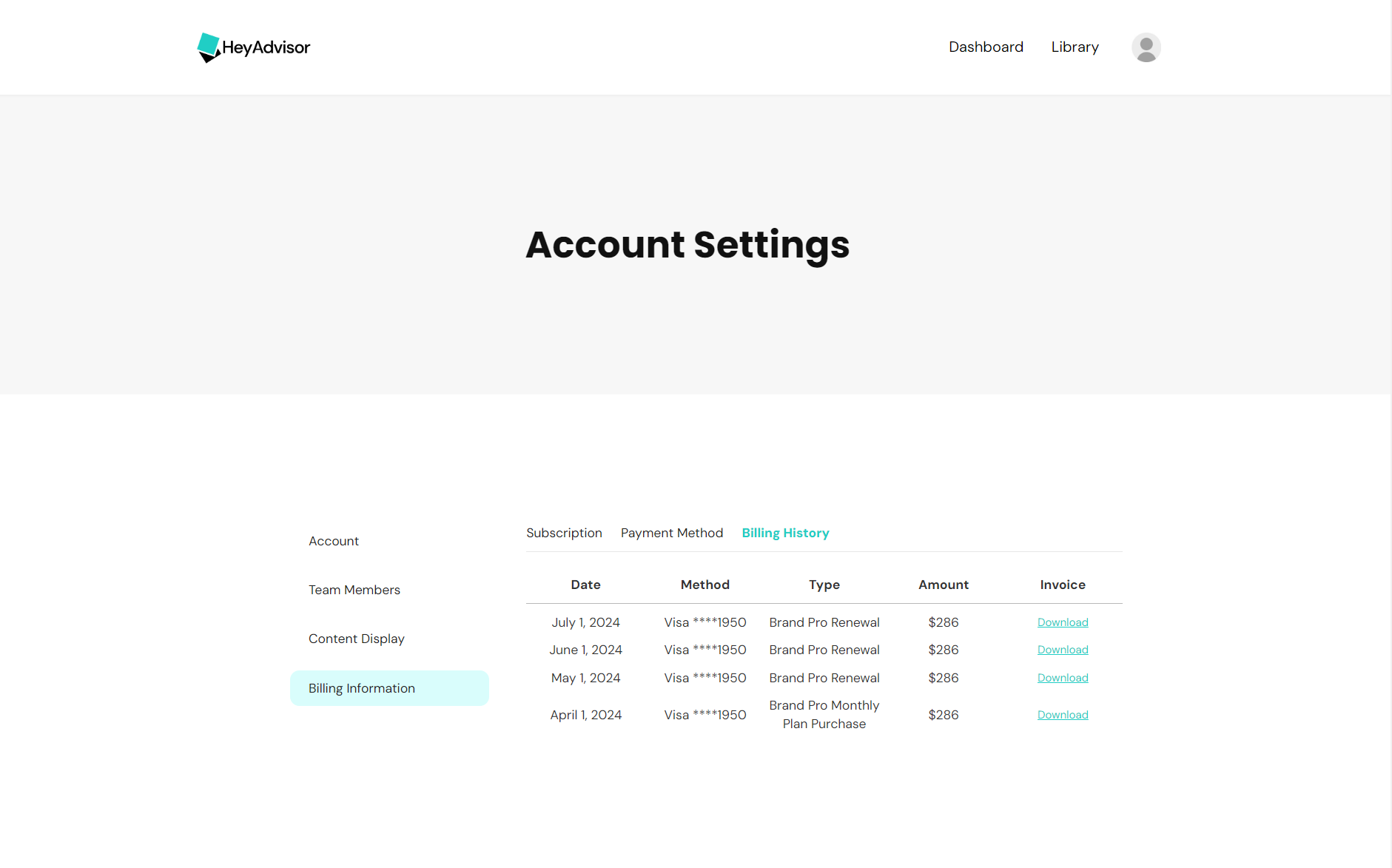Click the Account Settings page title
This screenshot has height=868, width=1392.
point(687,245)
